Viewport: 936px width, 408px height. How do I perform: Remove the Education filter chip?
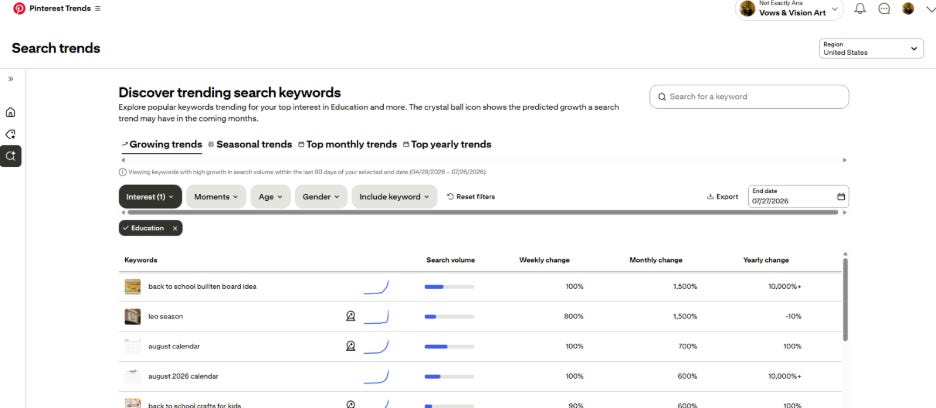pyautogui.click(x=175, y=228)
